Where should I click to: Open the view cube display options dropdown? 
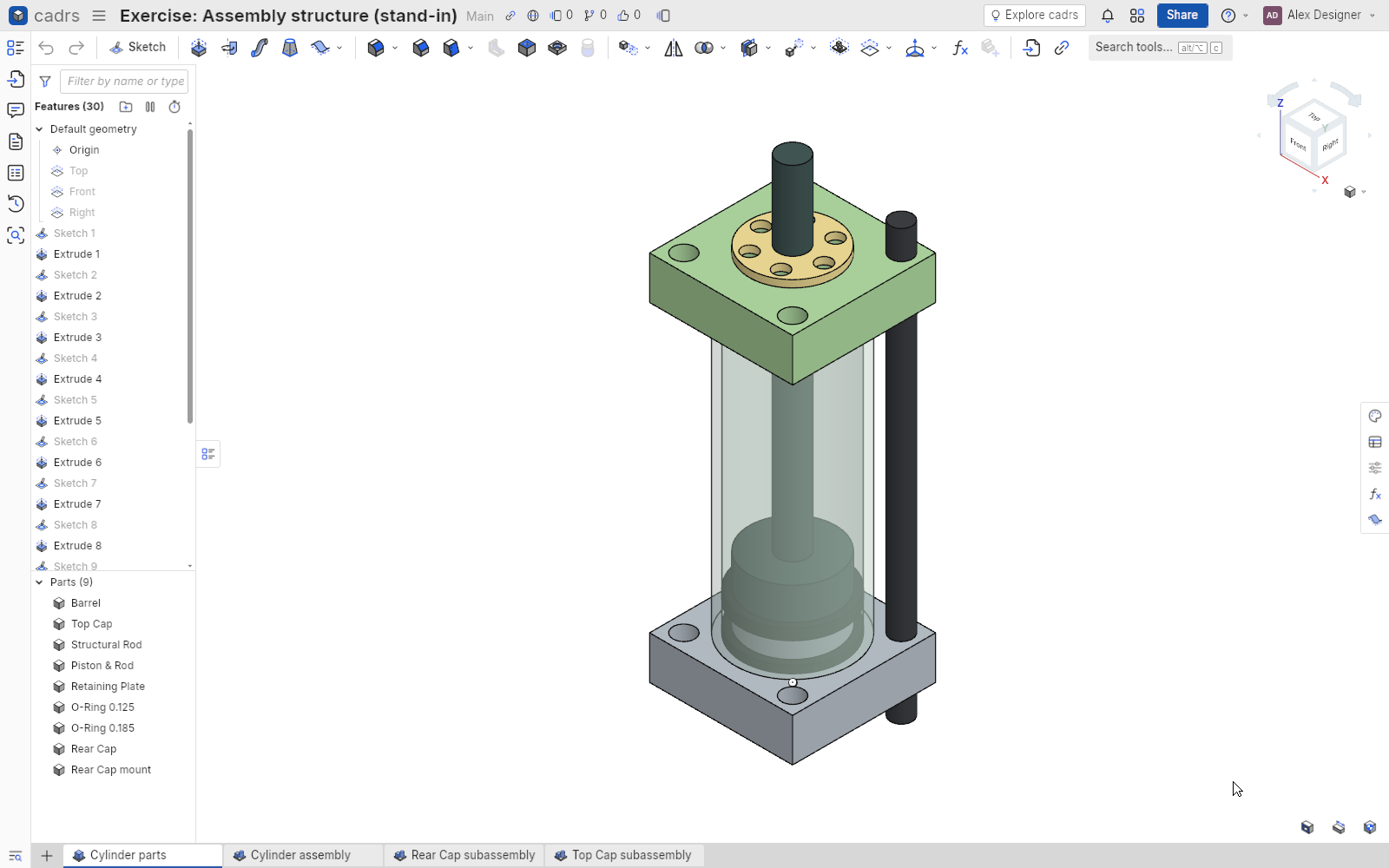(x=1364, y=192)
